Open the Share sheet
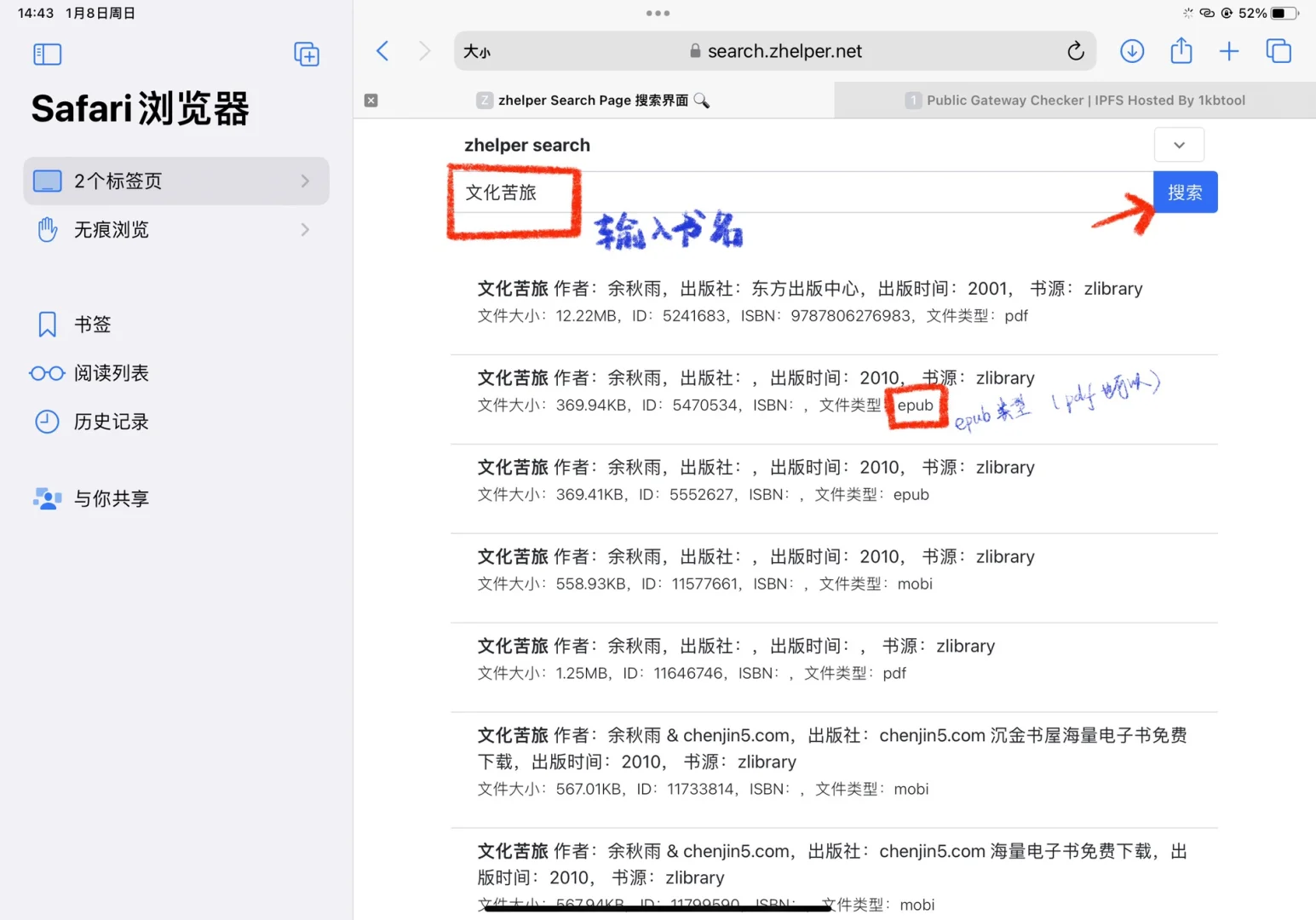 point(1181,50)
